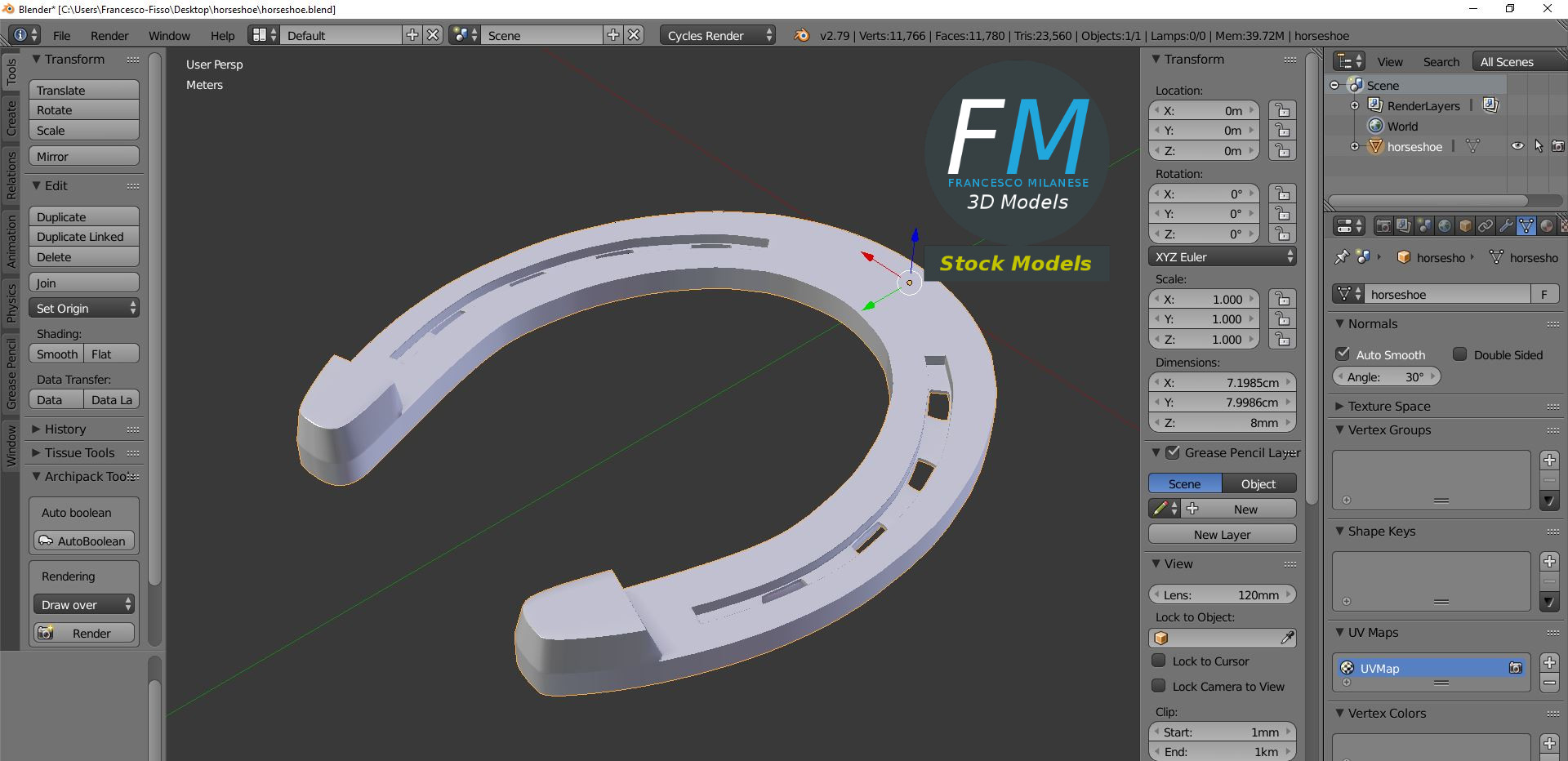Open the World properties tab
The height and width of the screenshot is (761, 1568).
(1445, 225)
